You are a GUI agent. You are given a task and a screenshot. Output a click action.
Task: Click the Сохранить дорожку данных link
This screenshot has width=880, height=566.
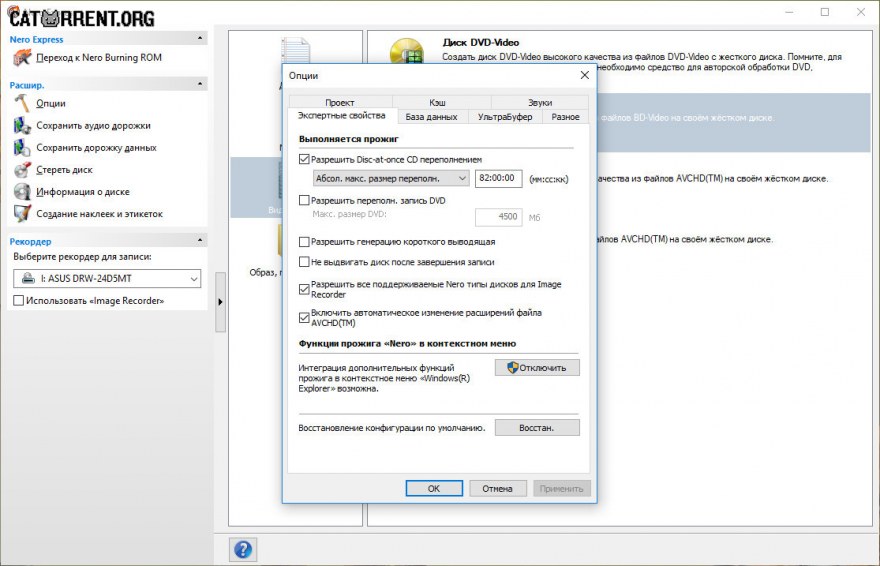click(x=96, y=148)
